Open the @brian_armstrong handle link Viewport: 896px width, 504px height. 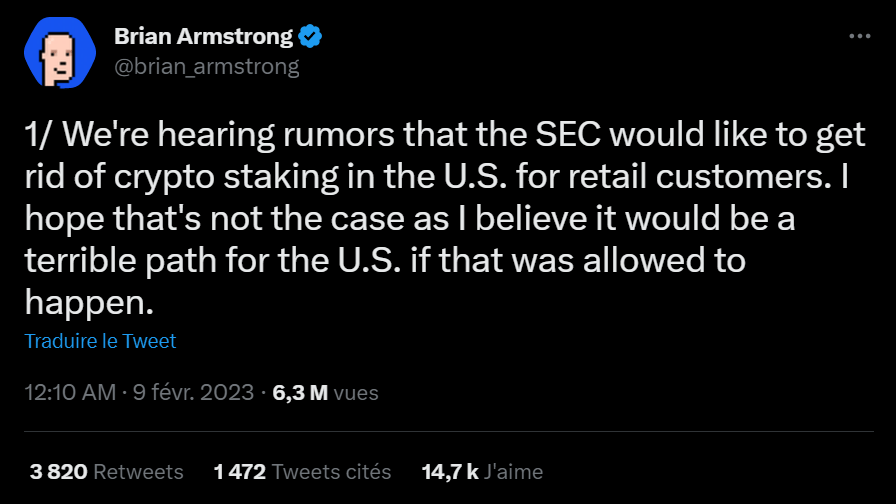[x=207, y=66]
